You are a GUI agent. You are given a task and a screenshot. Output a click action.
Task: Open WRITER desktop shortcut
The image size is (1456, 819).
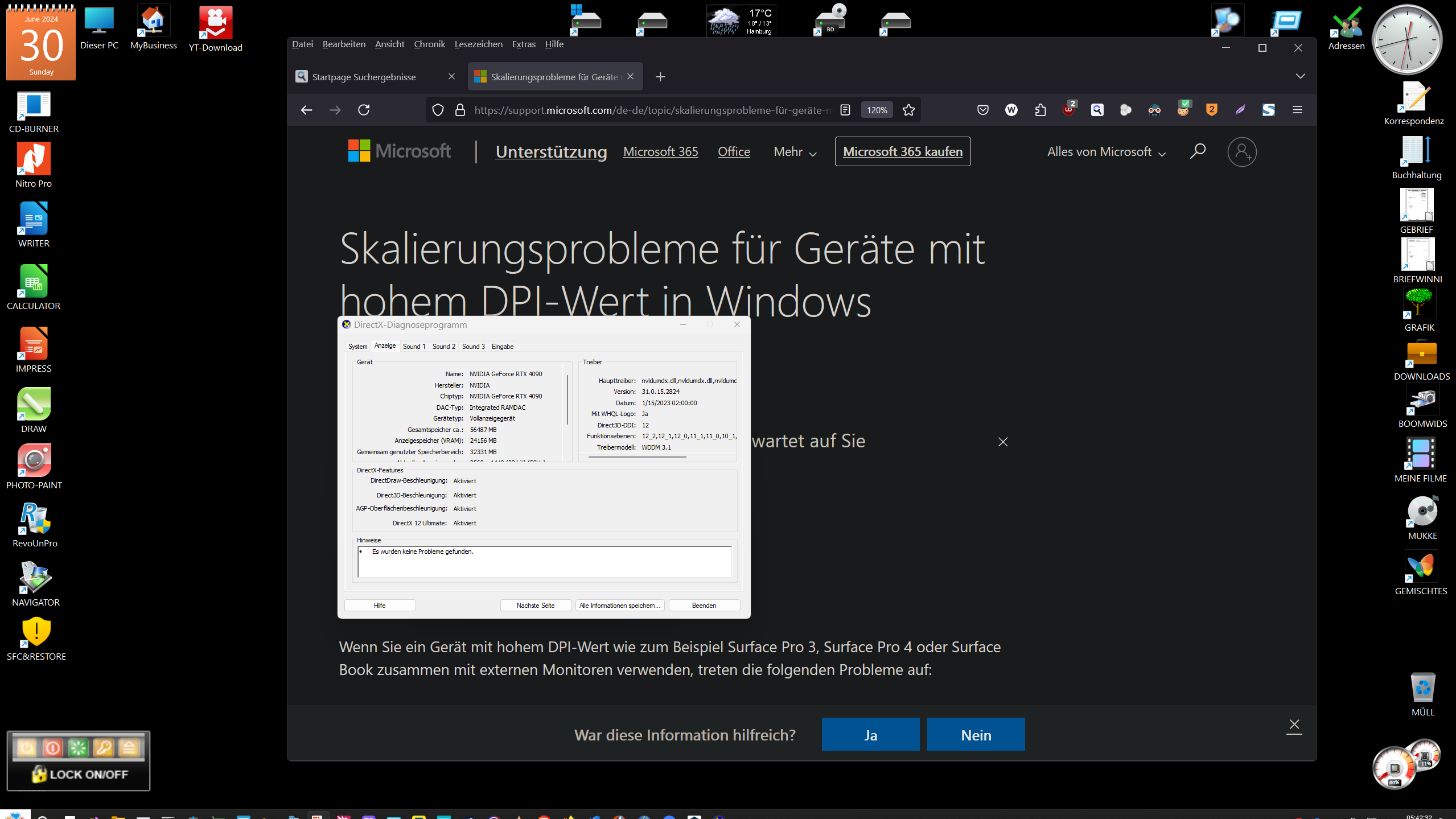[34, 225]
